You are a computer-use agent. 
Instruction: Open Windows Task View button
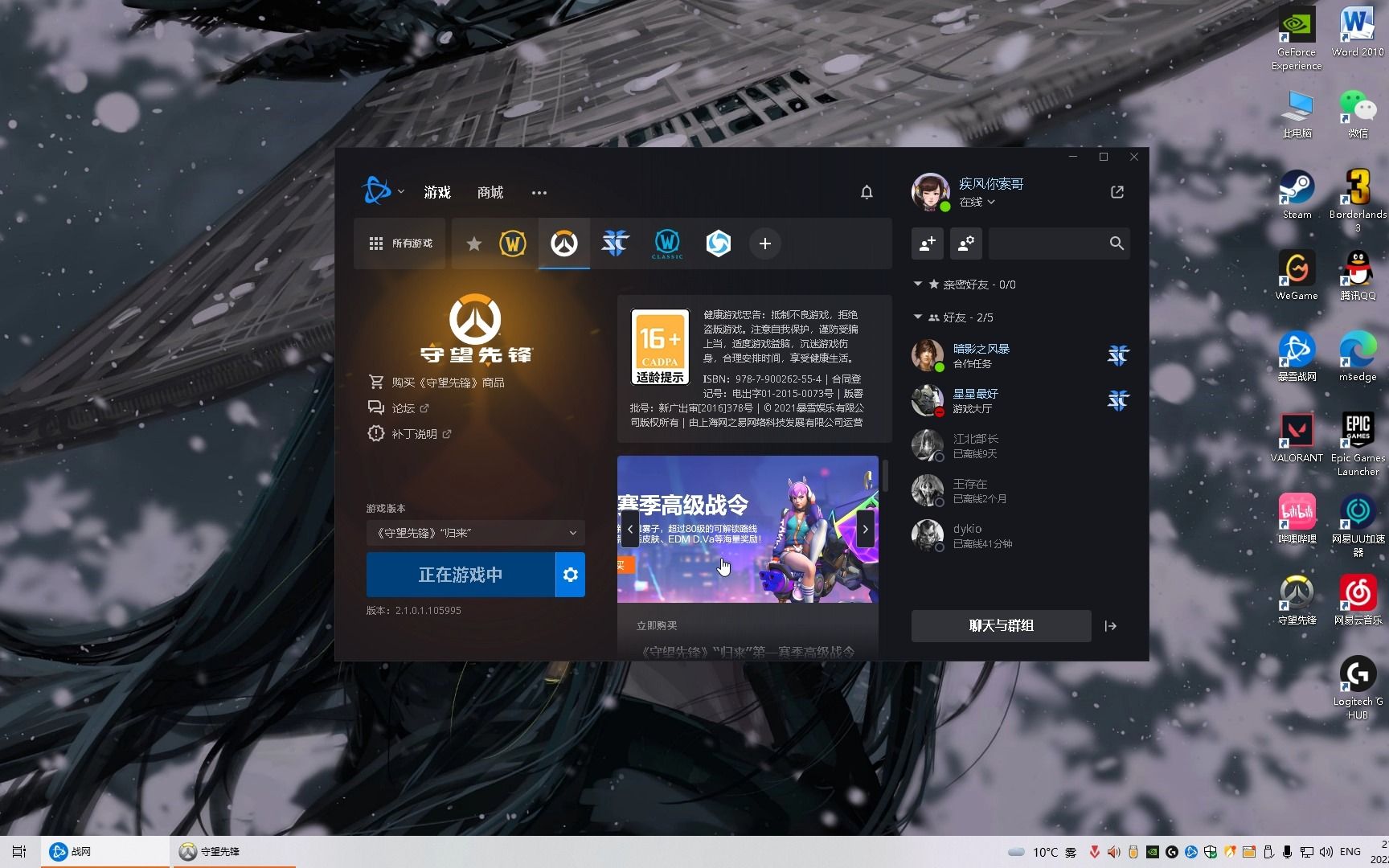[19, 852]
